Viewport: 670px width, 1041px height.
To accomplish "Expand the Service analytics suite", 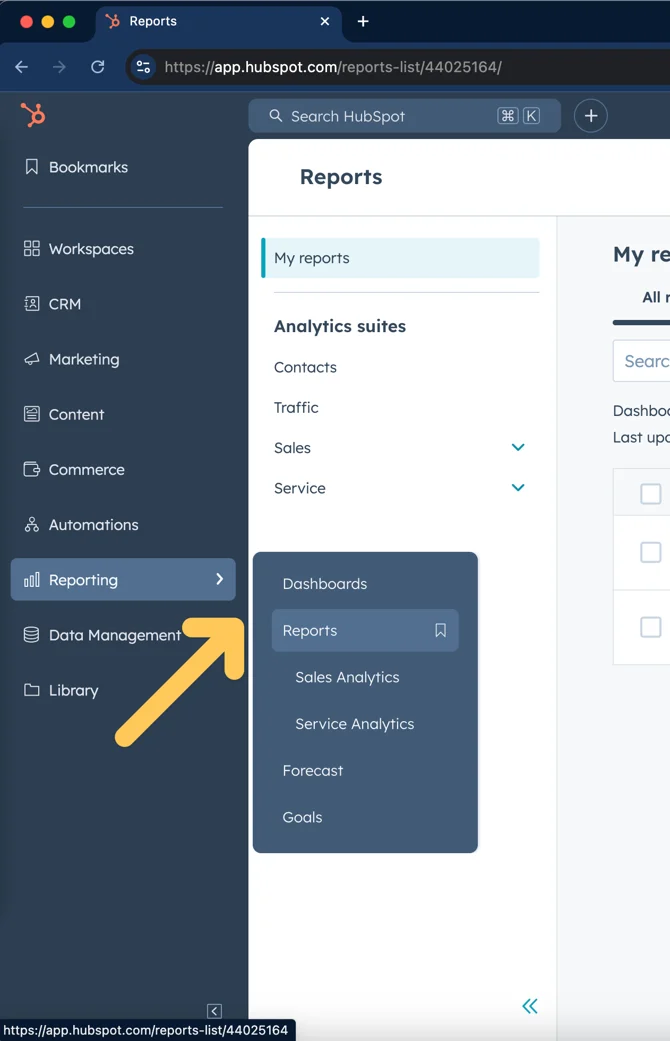I will coord(518,488).
